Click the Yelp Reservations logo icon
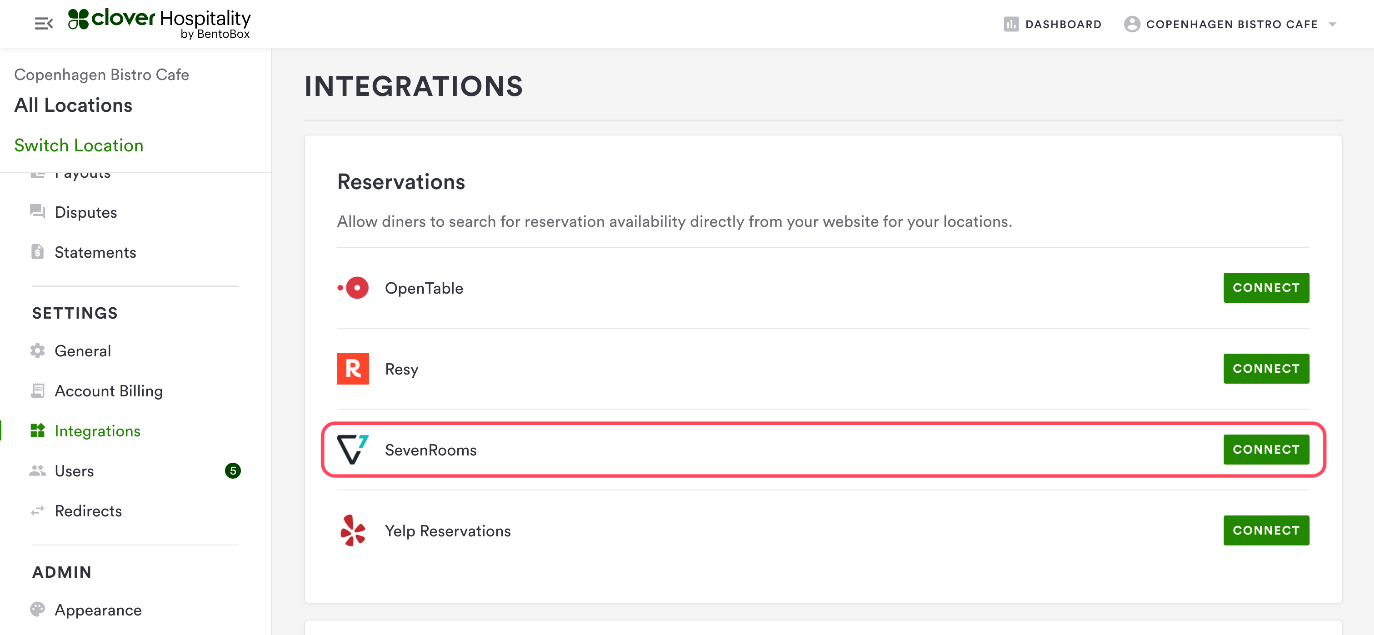This screenshot has height=635, width=1374. [x=353, y=531]
